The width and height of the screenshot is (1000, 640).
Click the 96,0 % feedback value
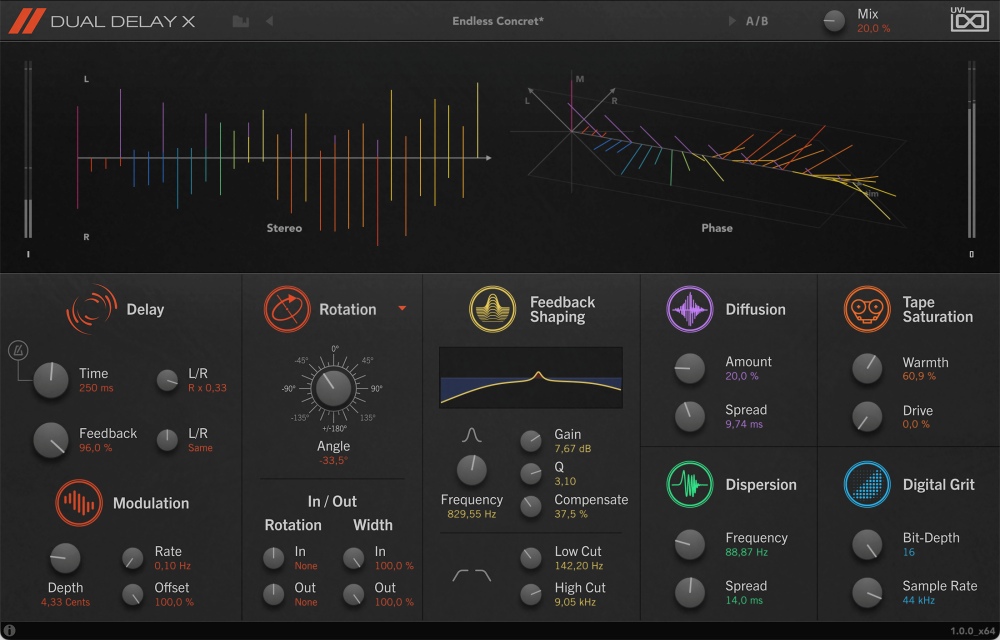click(x=96, y=448)
